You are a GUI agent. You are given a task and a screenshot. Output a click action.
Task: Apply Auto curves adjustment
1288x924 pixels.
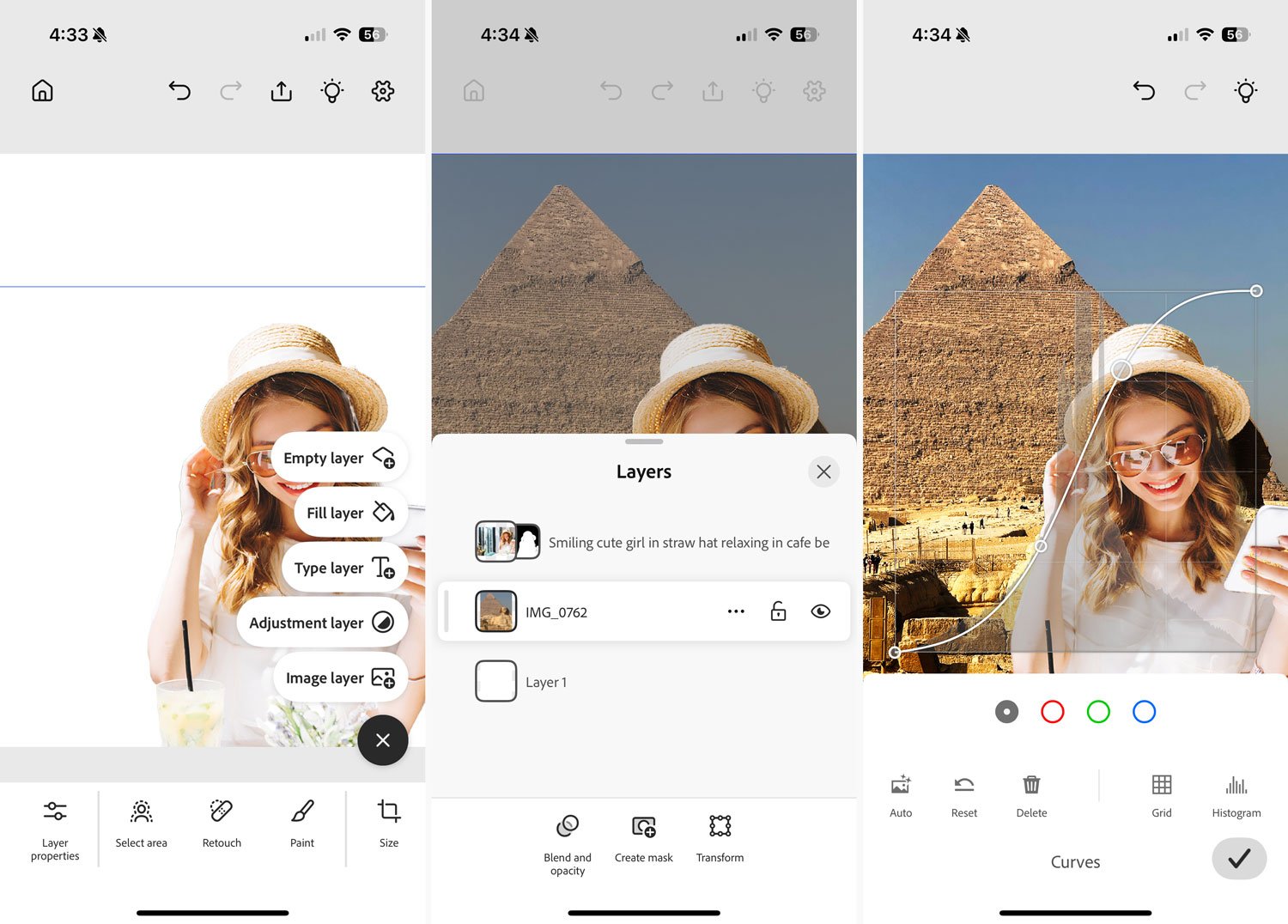coord(901,785)
